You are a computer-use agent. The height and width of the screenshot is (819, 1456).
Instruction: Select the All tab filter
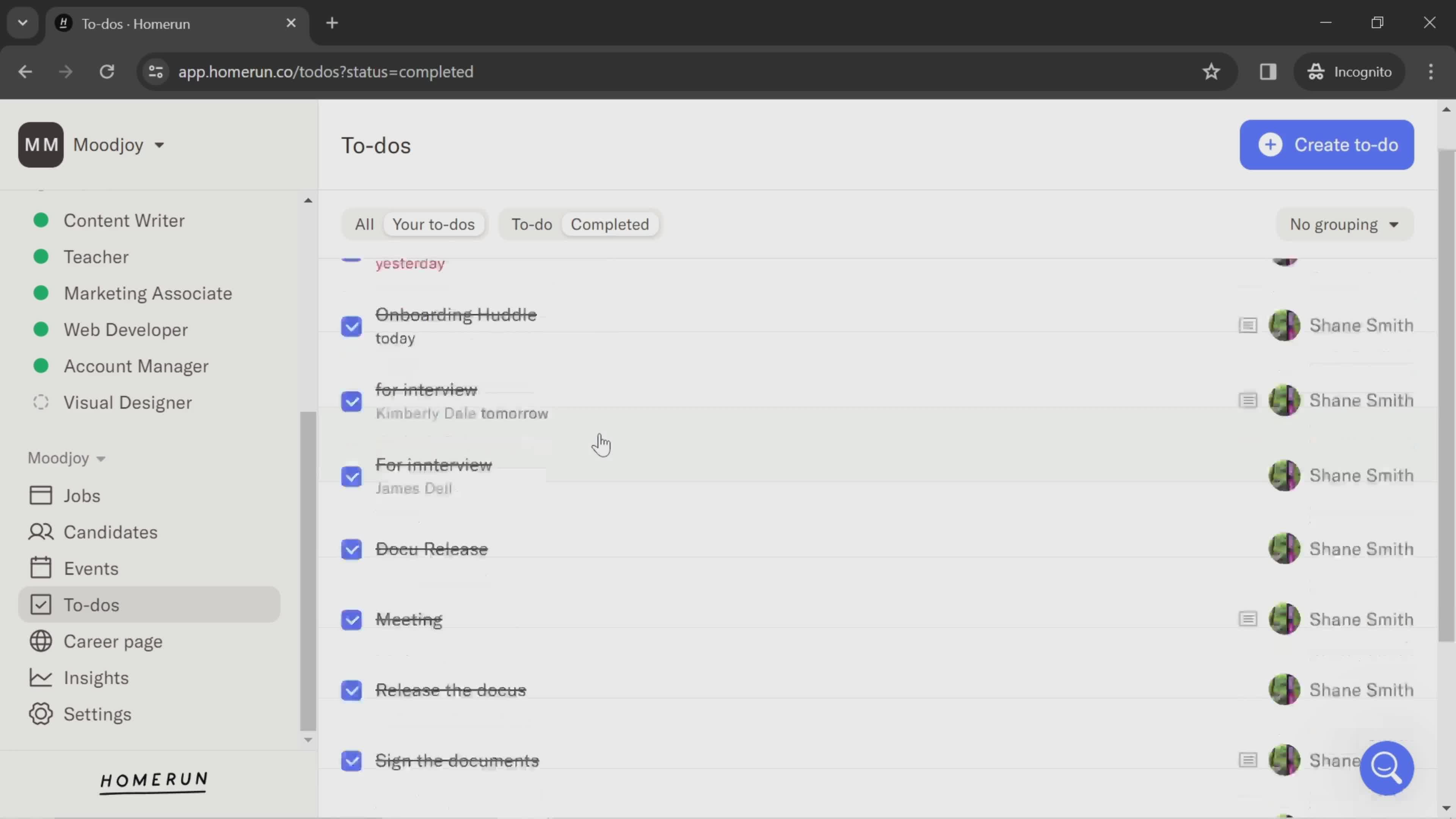coord(364,224)
